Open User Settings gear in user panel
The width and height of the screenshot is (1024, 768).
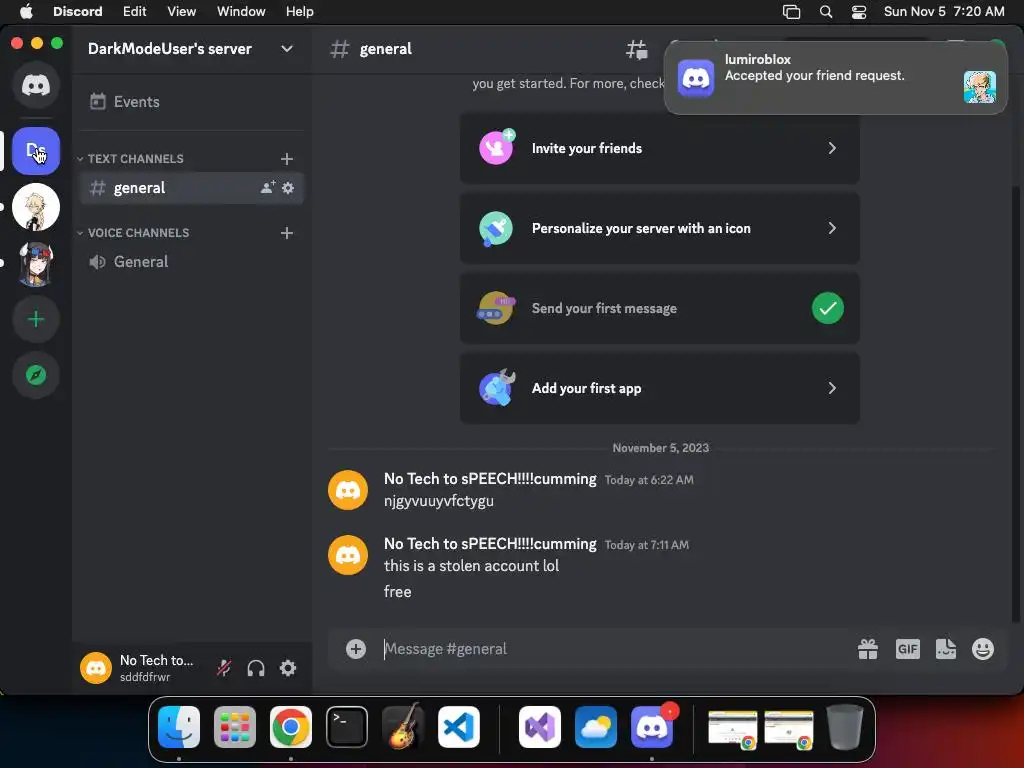coord(288,668)
